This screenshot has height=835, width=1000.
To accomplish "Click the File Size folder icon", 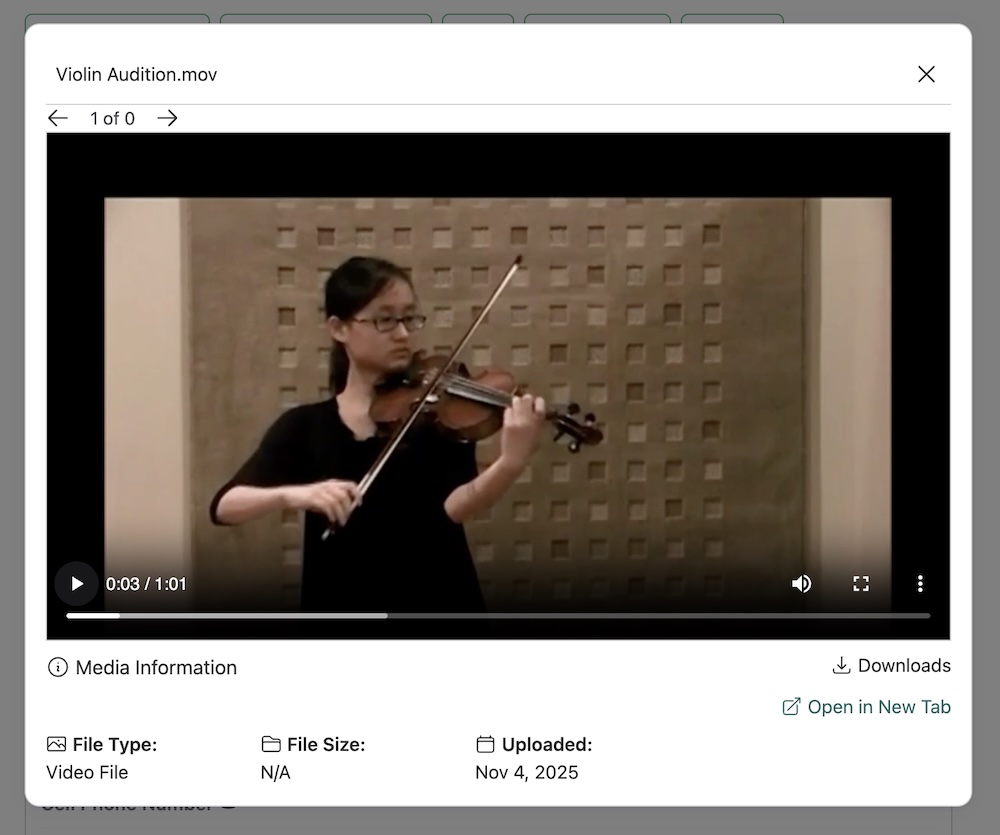I will coord(270,744).
